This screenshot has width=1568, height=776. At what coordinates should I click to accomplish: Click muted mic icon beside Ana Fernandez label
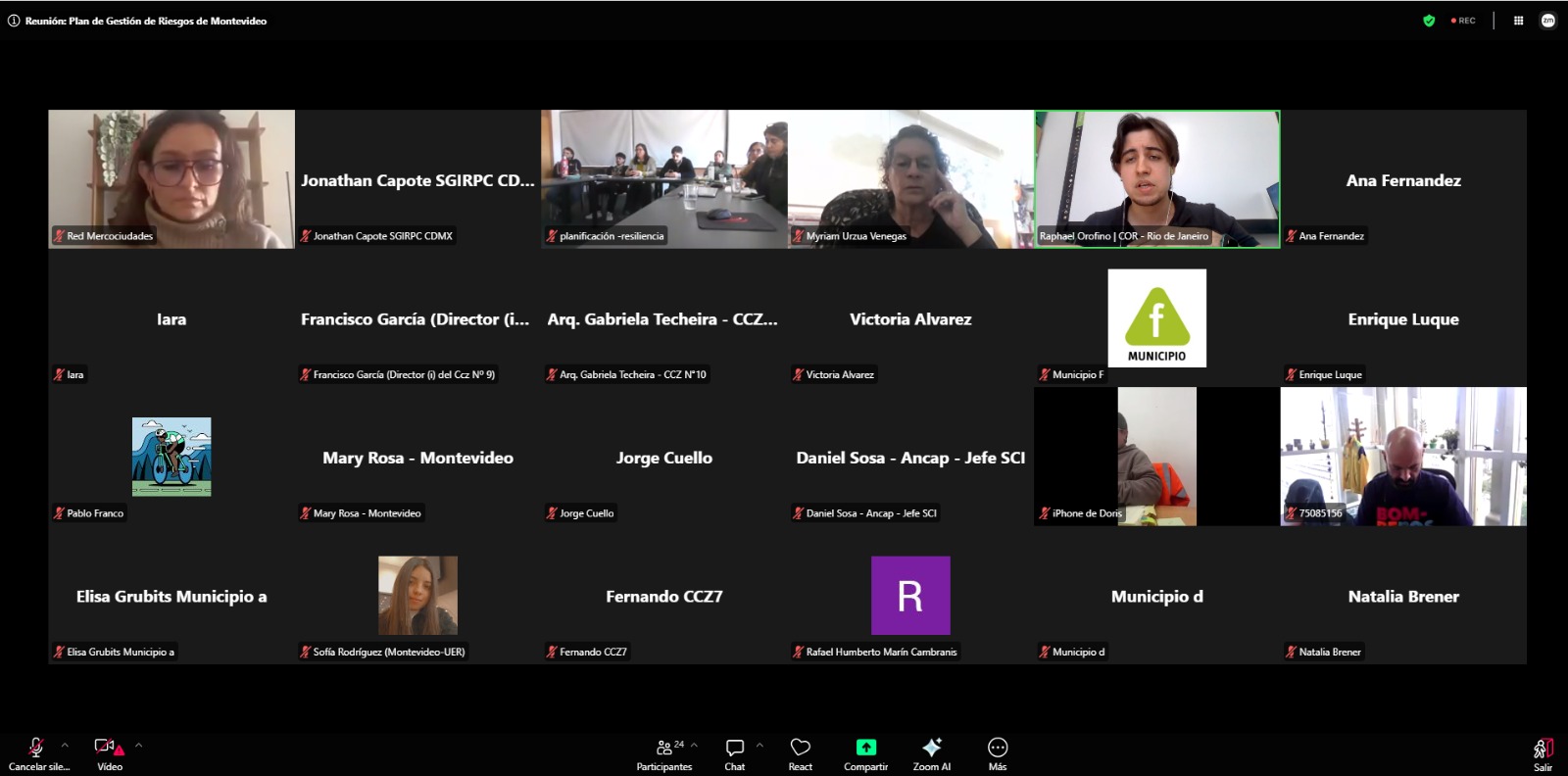[x=1291, y=236]
